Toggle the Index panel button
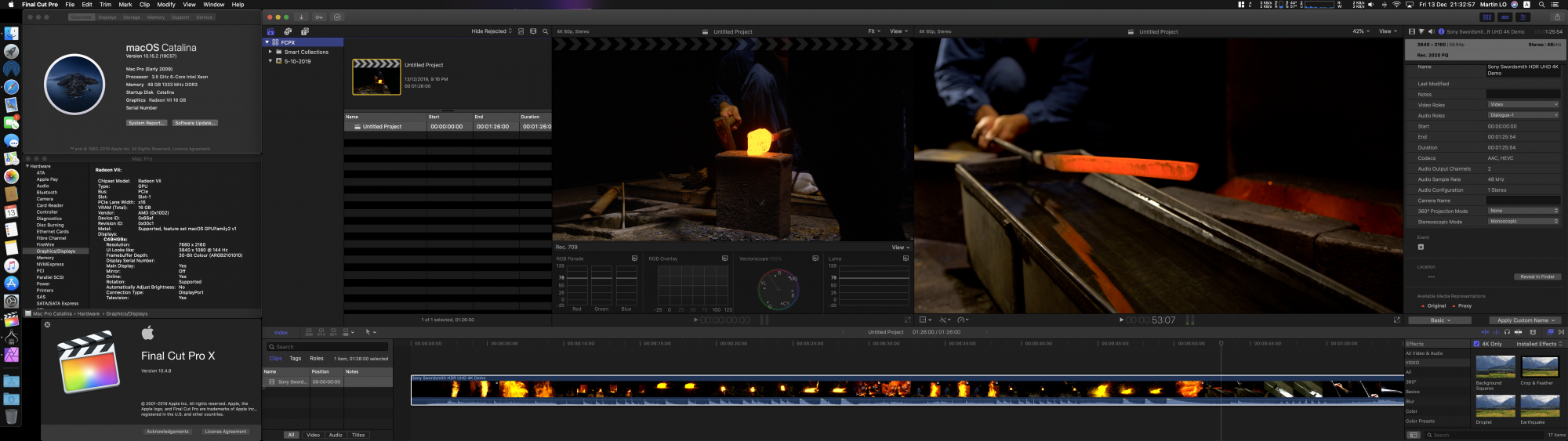The height and width of the screenshot is (441, 1568). 281,332
